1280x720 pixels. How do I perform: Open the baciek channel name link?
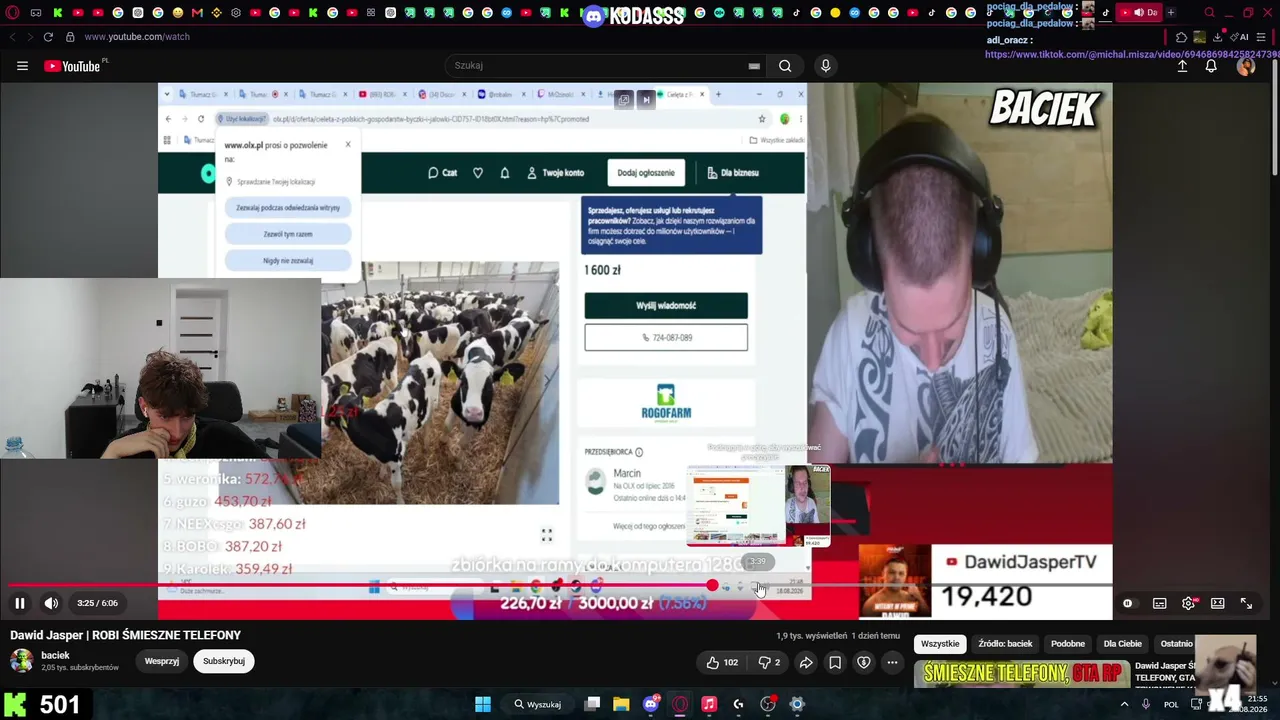click(55, 655)
